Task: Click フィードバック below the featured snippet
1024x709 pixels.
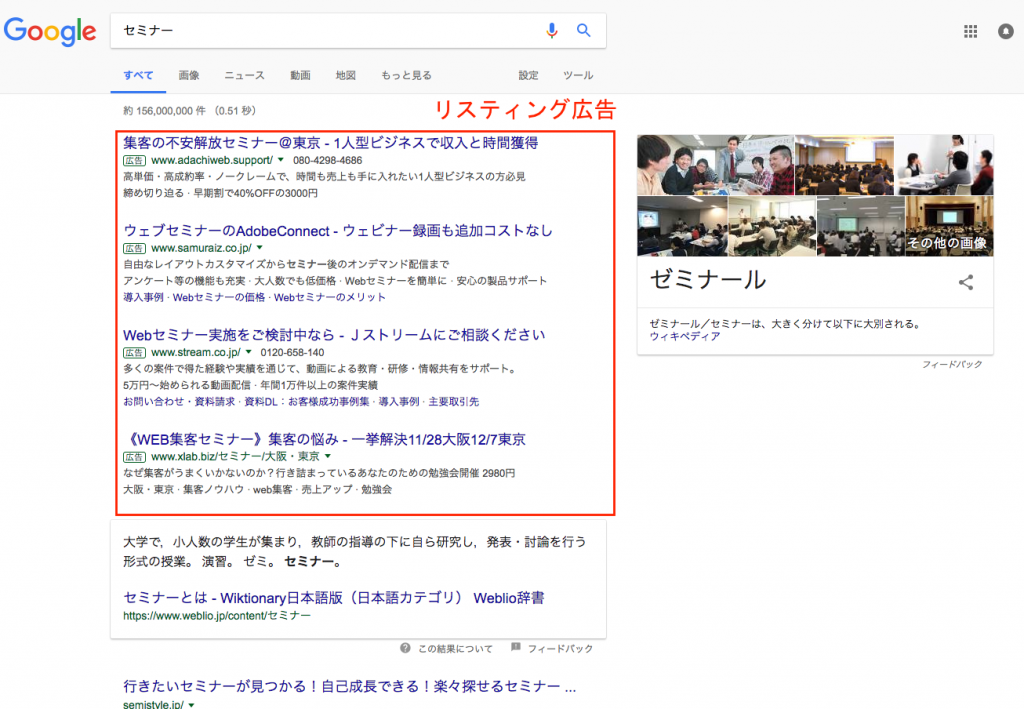Action: coord(560,648)
